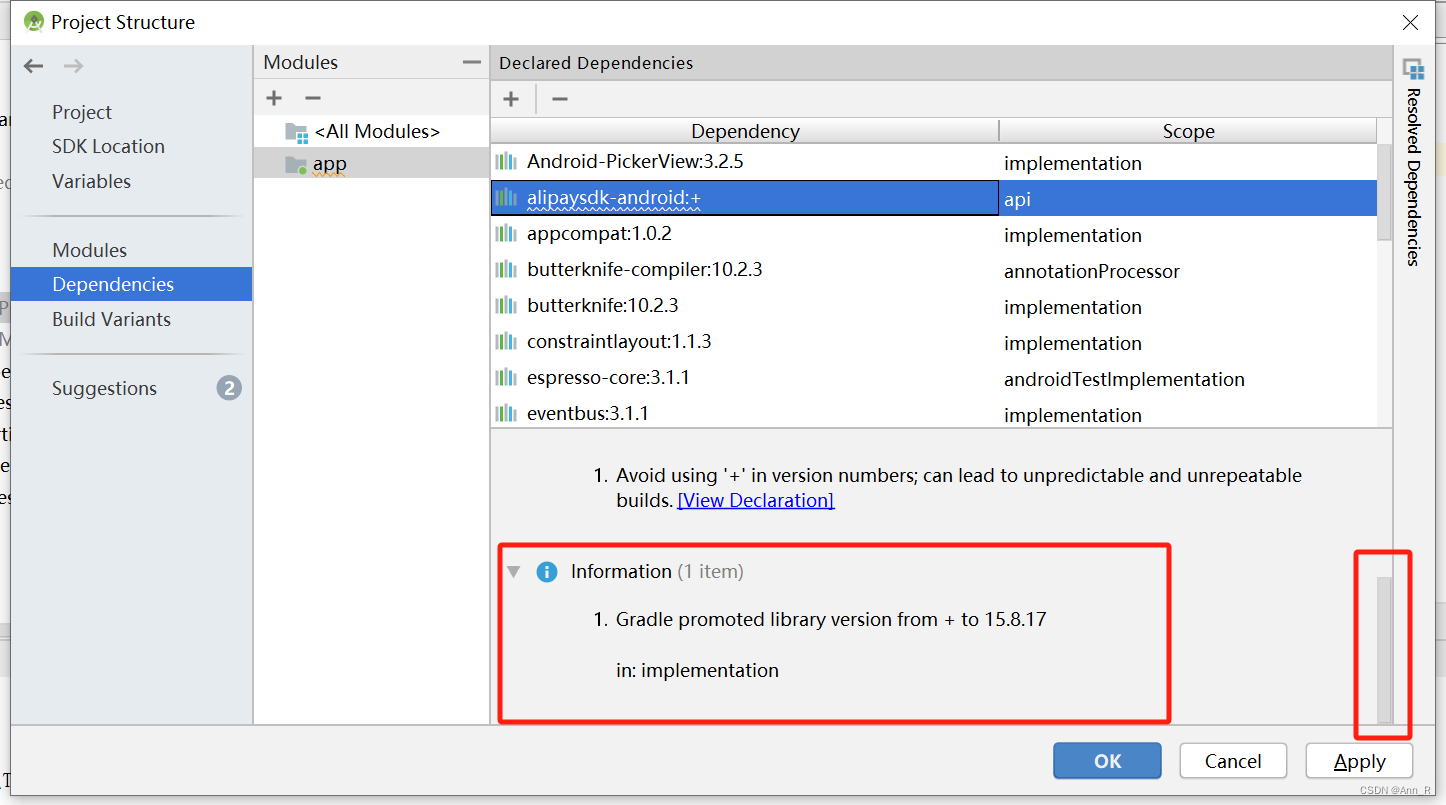Open the Resolved Dependencies side tab
The width and height of the screenshot is (1446, 805).
(x=1413, y=177)
